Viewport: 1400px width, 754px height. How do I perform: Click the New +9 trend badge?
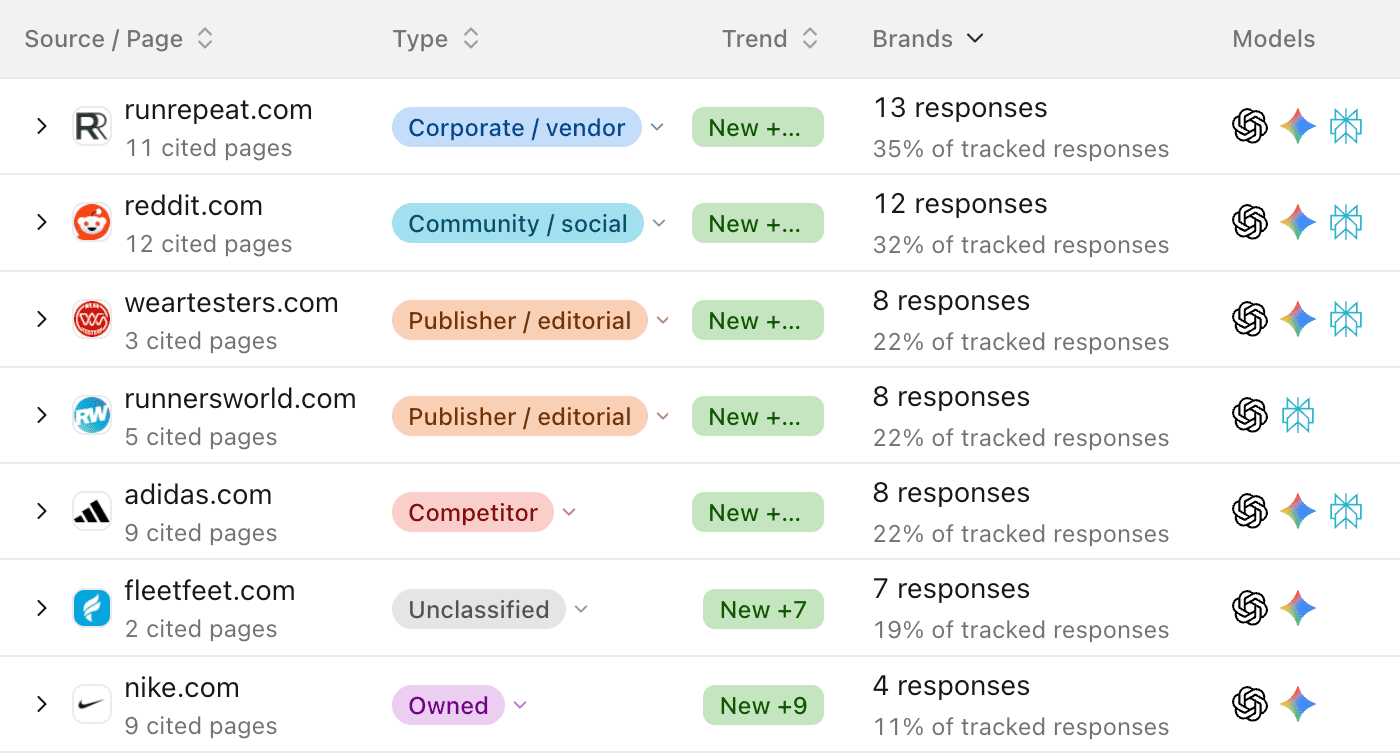(763, 705)
